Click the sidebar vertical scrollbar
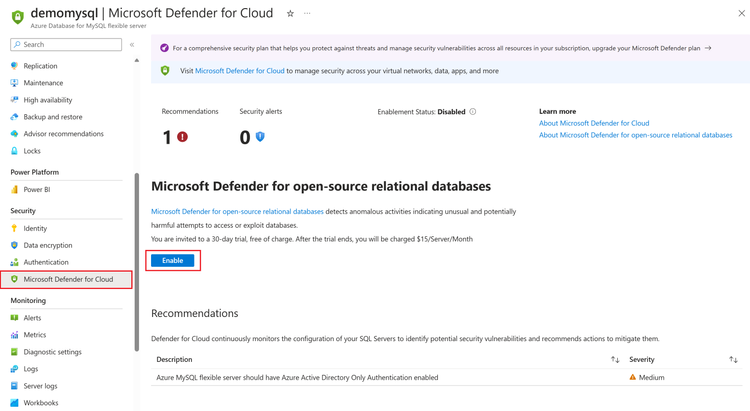Viewport: 750px width, 411px height. pyautogui.click(x=137, y=262)
